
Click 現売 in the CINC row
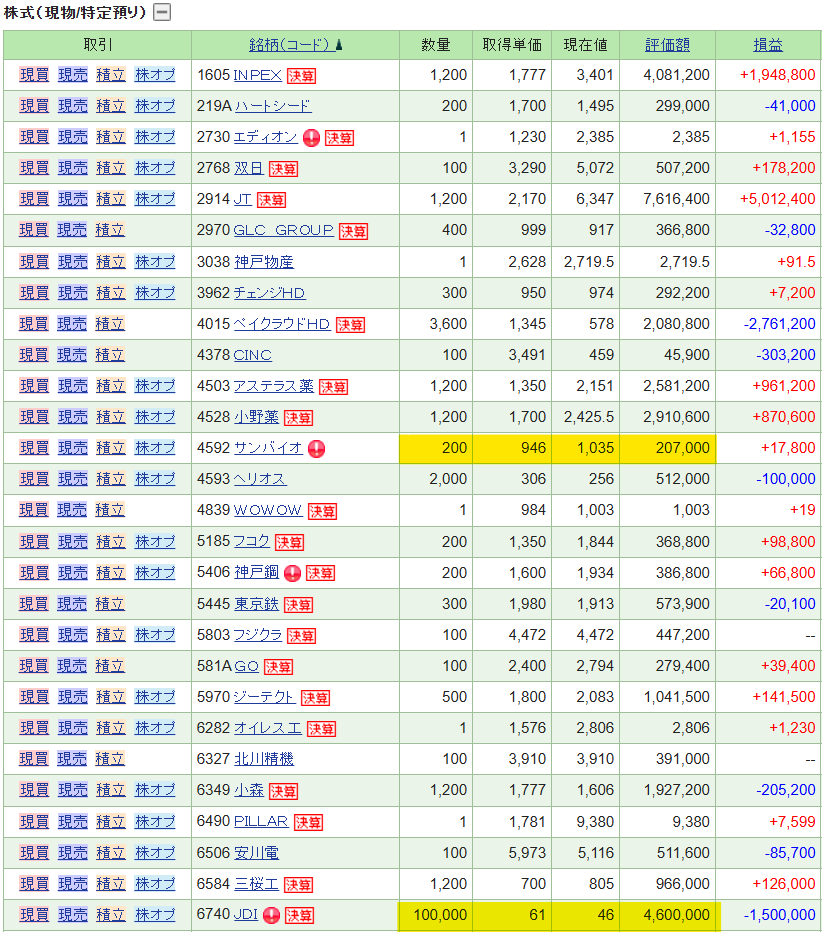pyautogui.click(x=72, y=355)
